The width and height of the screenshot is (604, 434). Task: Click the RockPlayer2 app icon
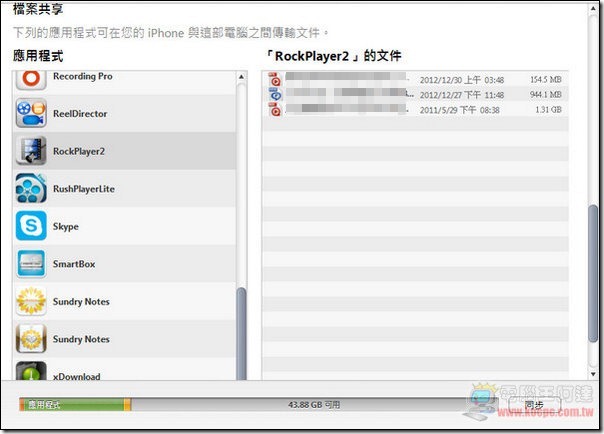pyautogui.click(x=31, y=151)
